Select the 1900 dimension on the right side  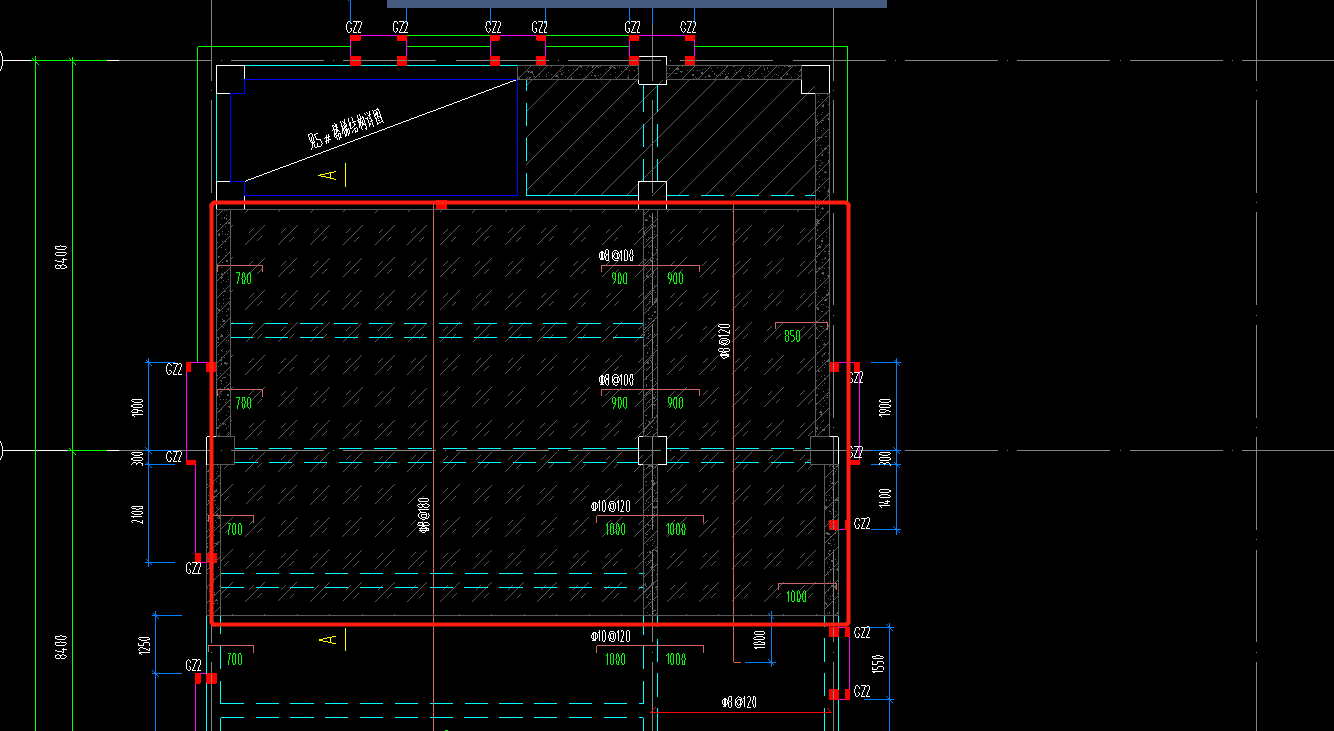pos(884,407)
